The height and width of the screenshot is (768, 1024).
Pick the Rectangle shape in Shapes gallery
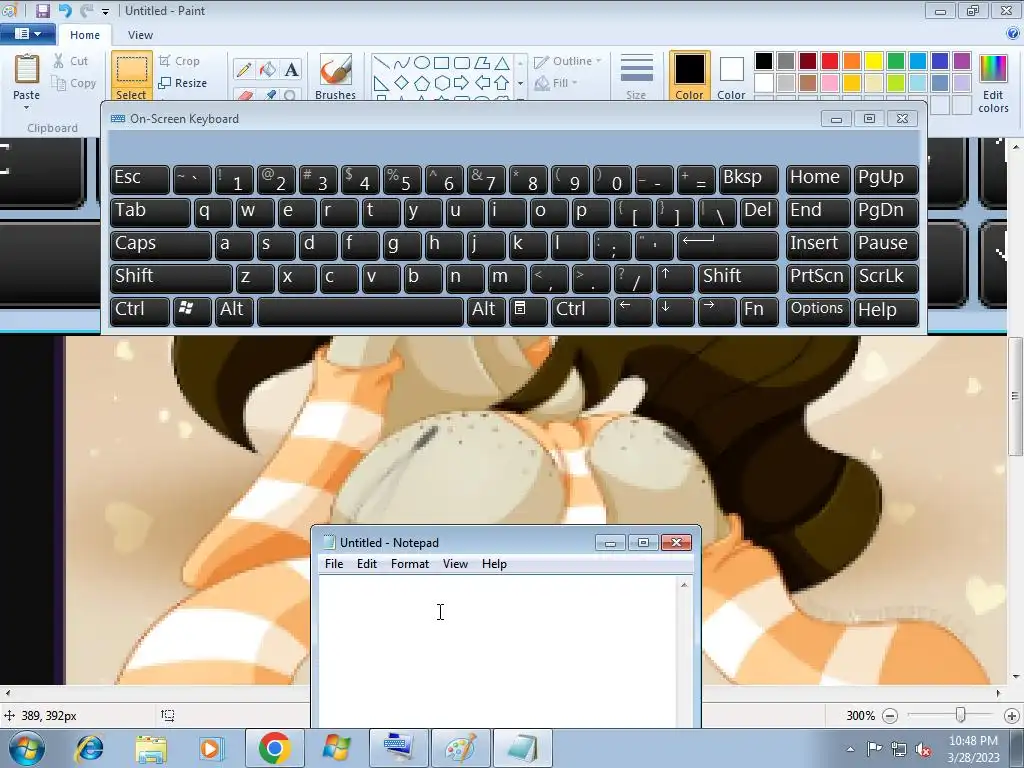pos(441,63)
